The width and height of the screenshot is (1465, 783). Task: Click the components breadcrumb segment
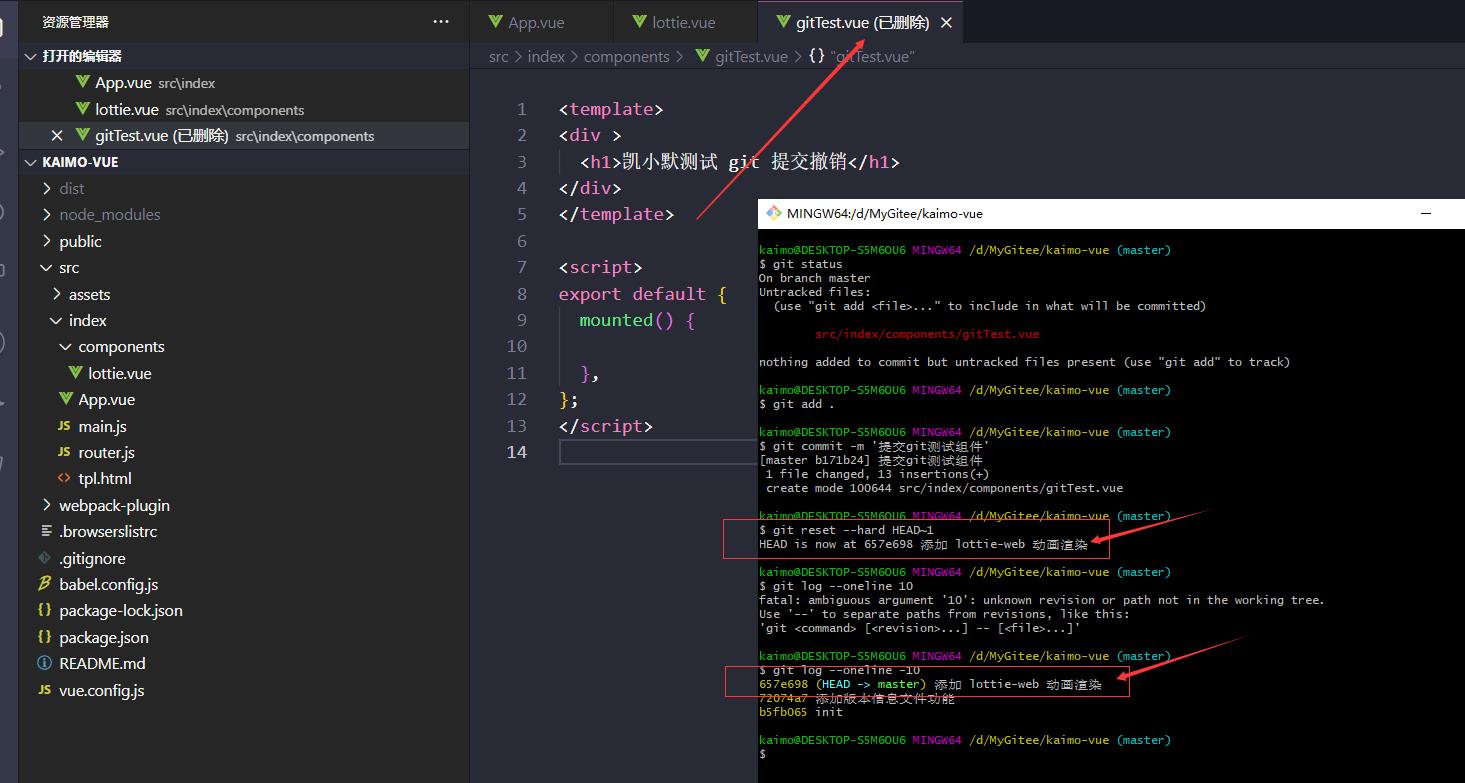coord(627,57)
